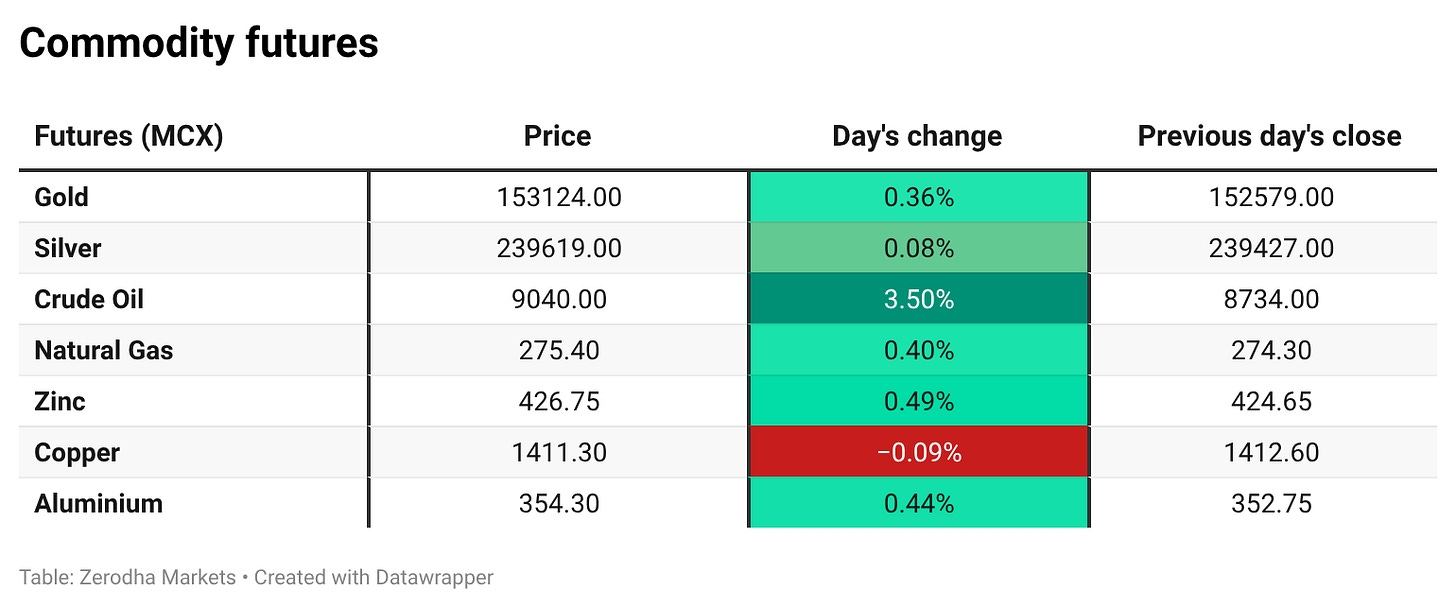Select the Natural Gas row label
Viewport: 1456px width, 609px height.
point(103,350)
